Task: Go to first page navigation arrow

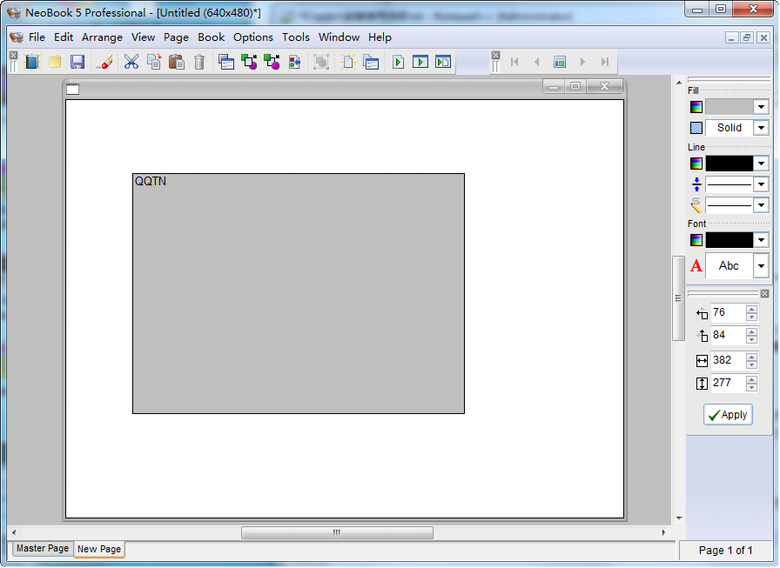Action: tap(515, 62)
